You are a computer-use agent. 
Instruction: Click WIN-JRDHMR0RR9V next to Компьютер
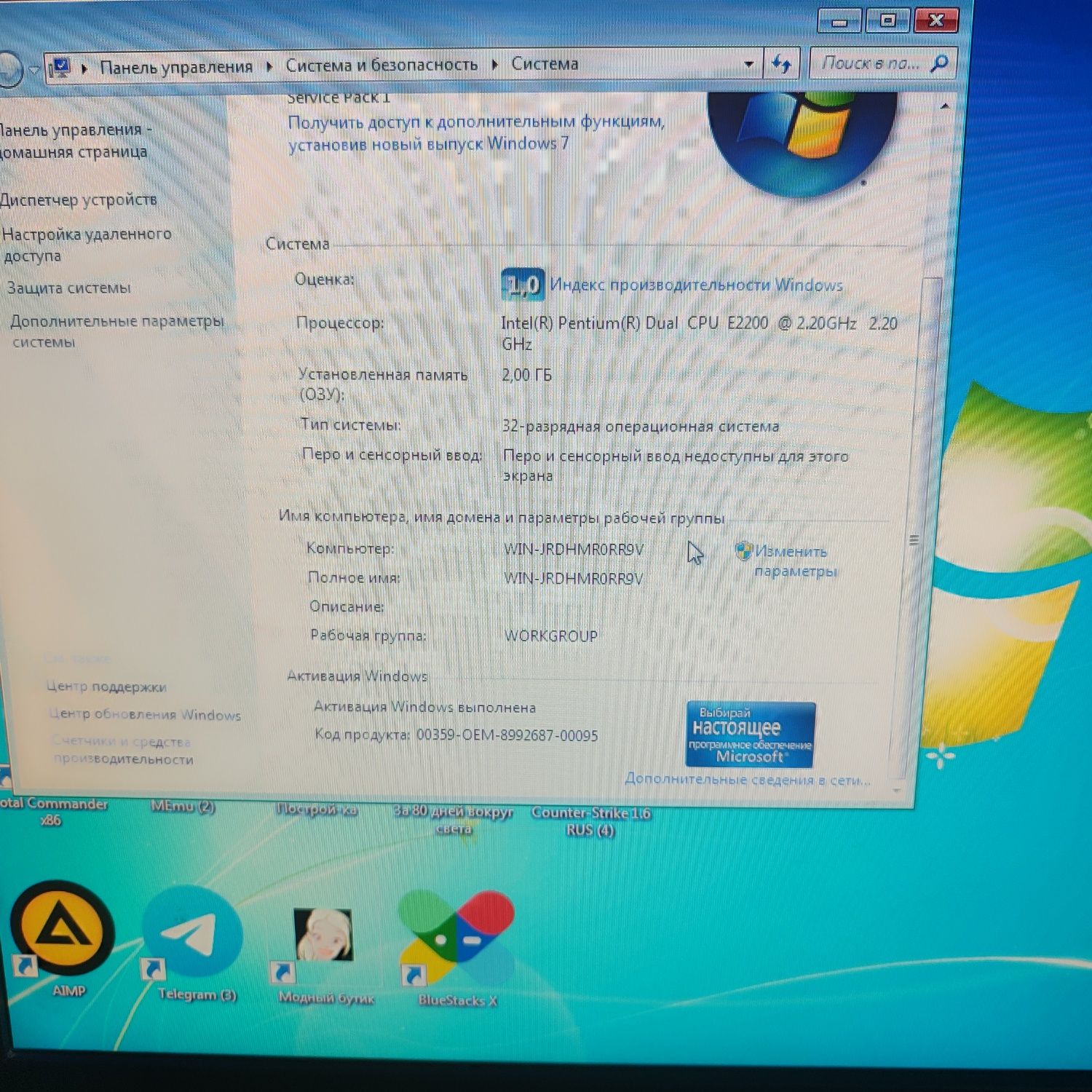(574, 550)
